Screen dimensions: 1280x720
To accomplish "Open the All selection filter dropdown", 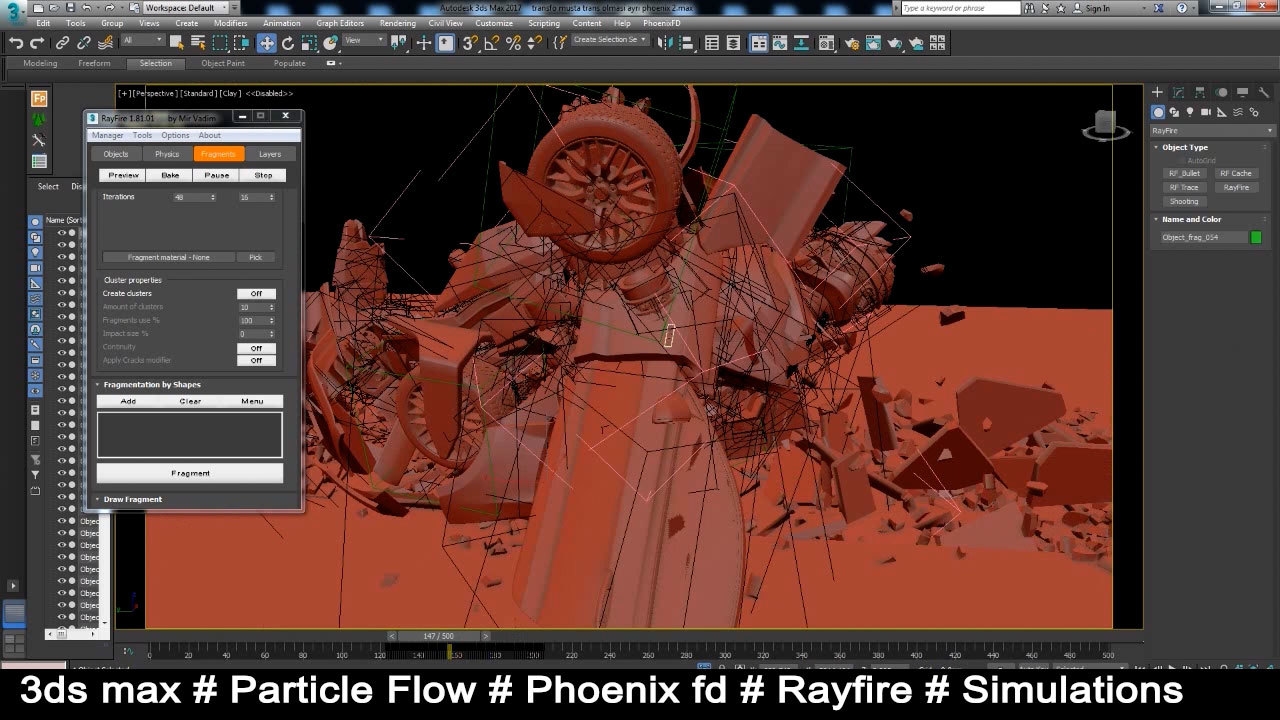I will 142,40.
